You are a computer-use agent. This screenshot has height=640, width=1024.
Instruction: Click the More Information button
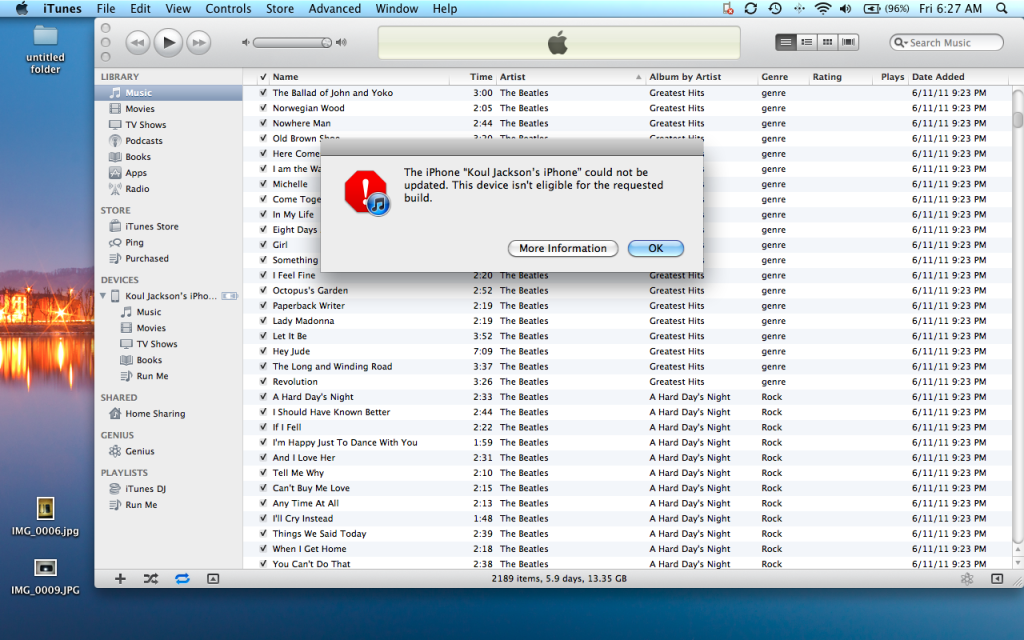pos(563,248)
